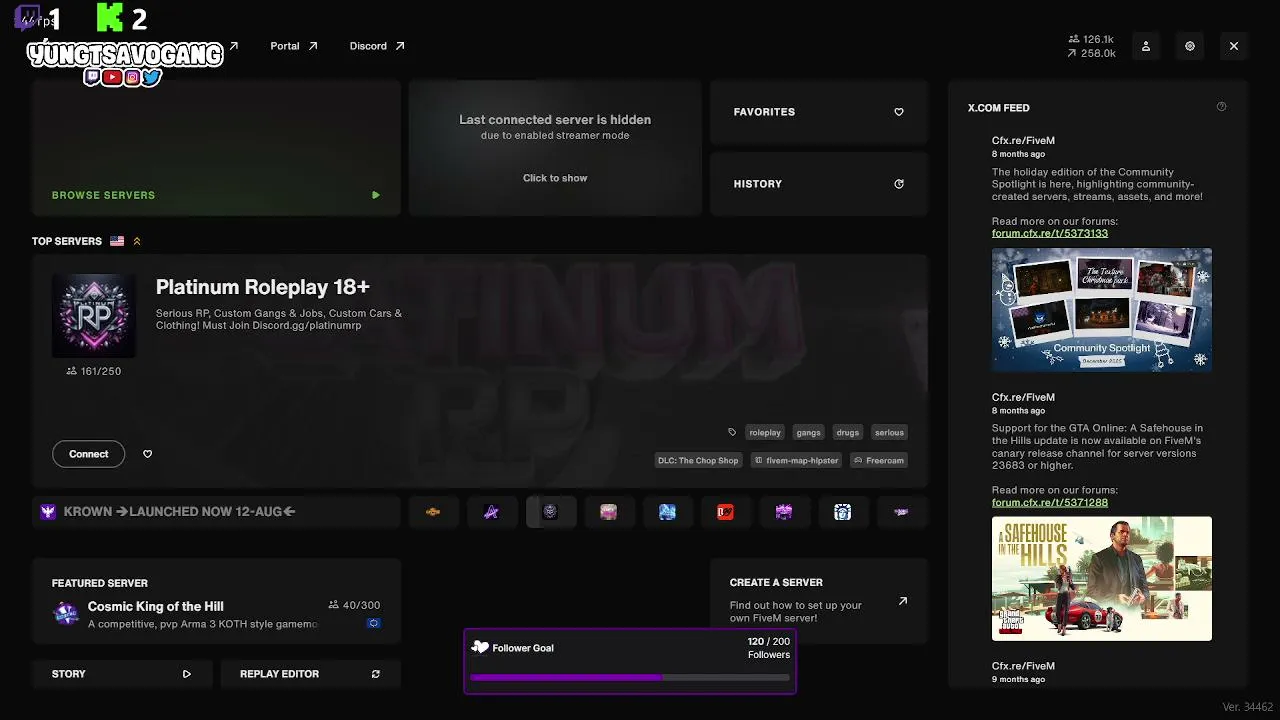Viewport: 1280px width, 720px height.
Task: Open the Safehouse in the Hills image
Action: click(1102, 579)
